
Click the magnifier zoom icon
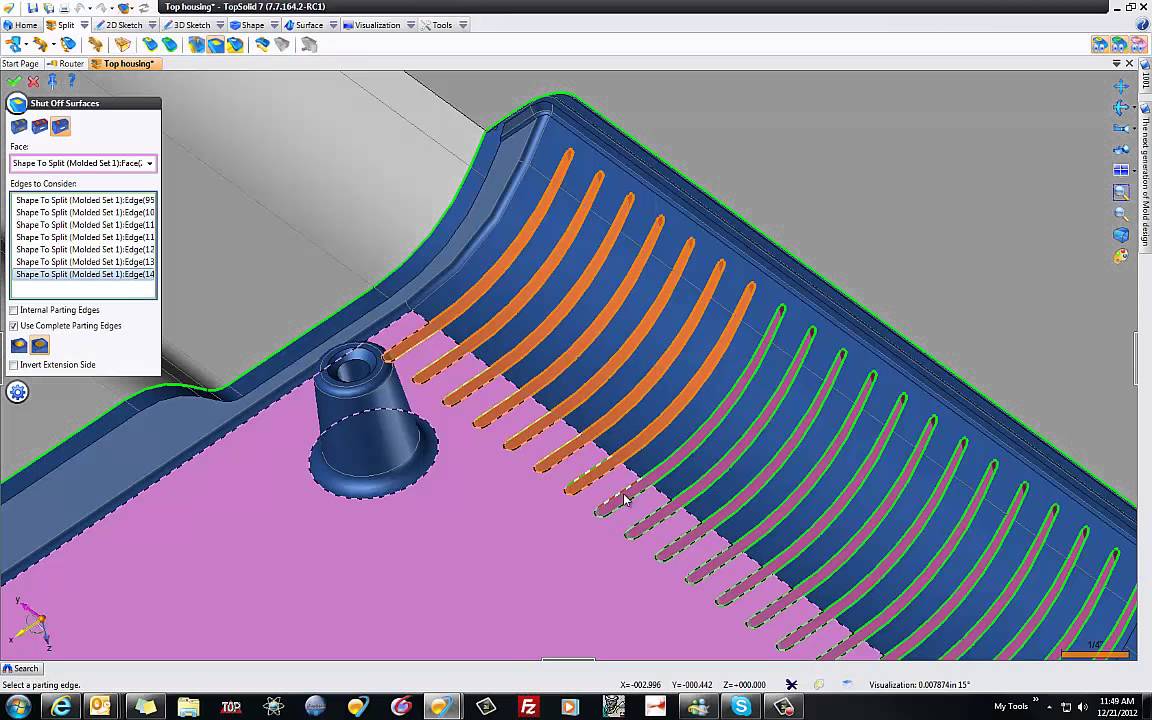1120,214
